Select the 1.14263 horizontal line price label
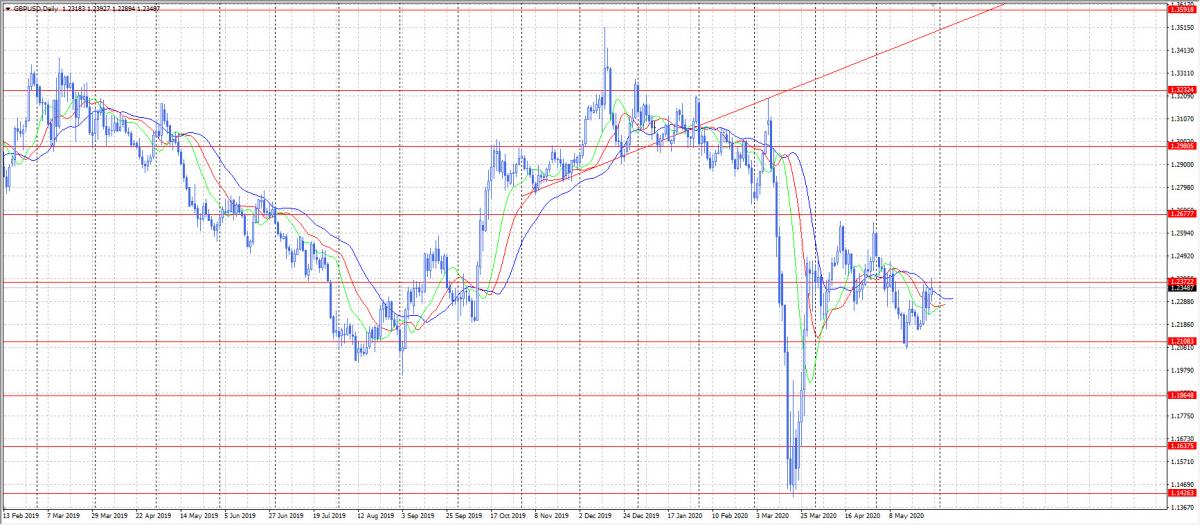1200x525 pixels. (1183, 493)
